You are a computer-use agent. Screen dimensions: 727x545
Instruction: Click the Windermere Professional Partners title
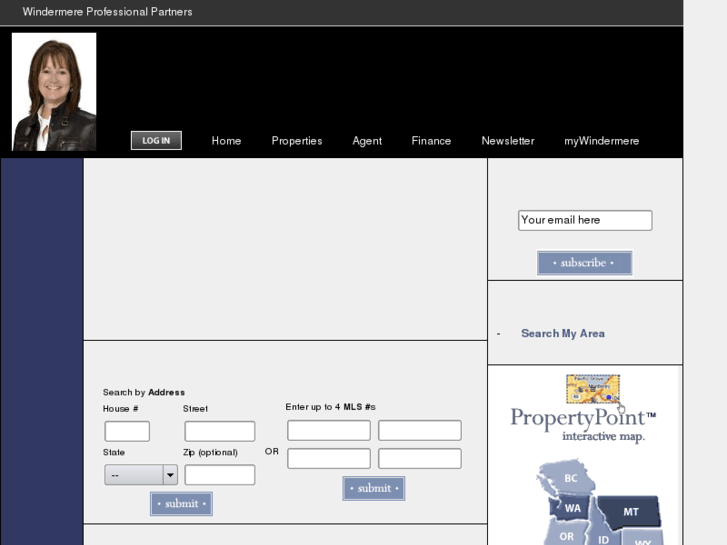point(107,12)
